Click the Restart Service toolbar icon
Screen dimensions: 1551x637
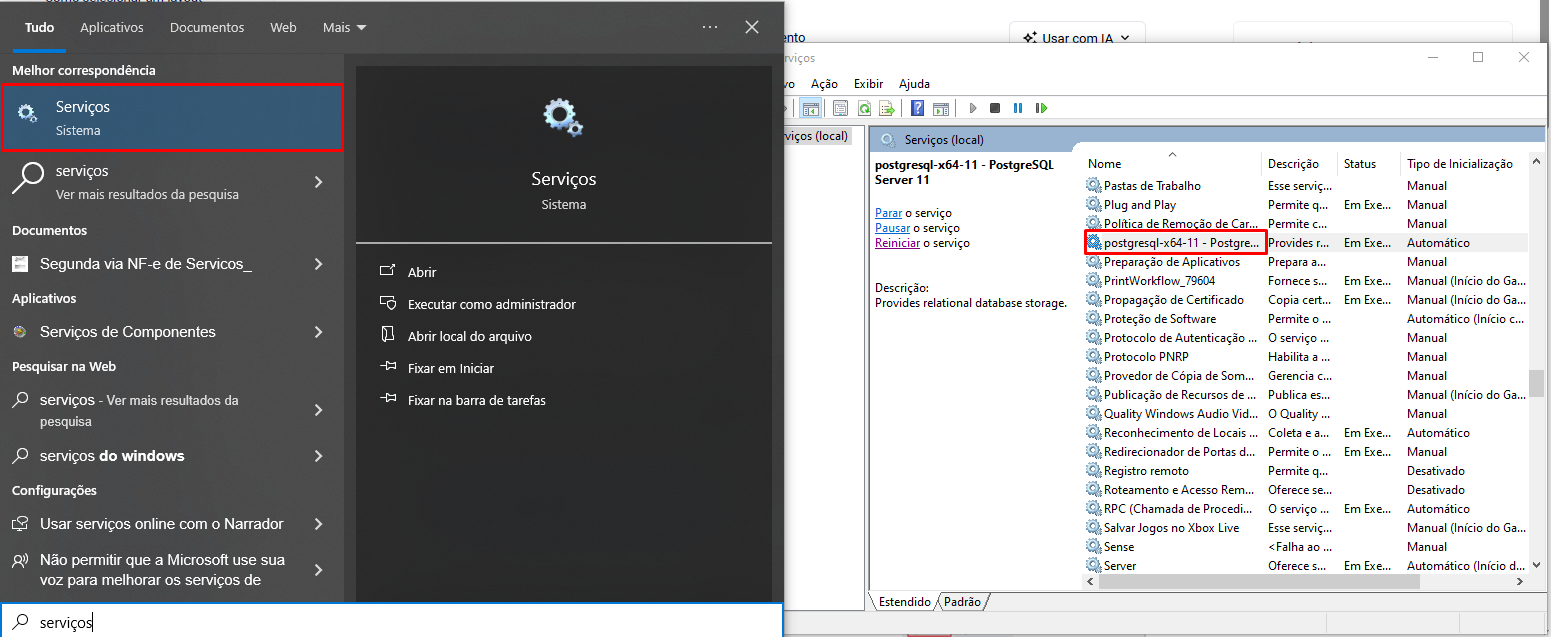point(1041,108)
